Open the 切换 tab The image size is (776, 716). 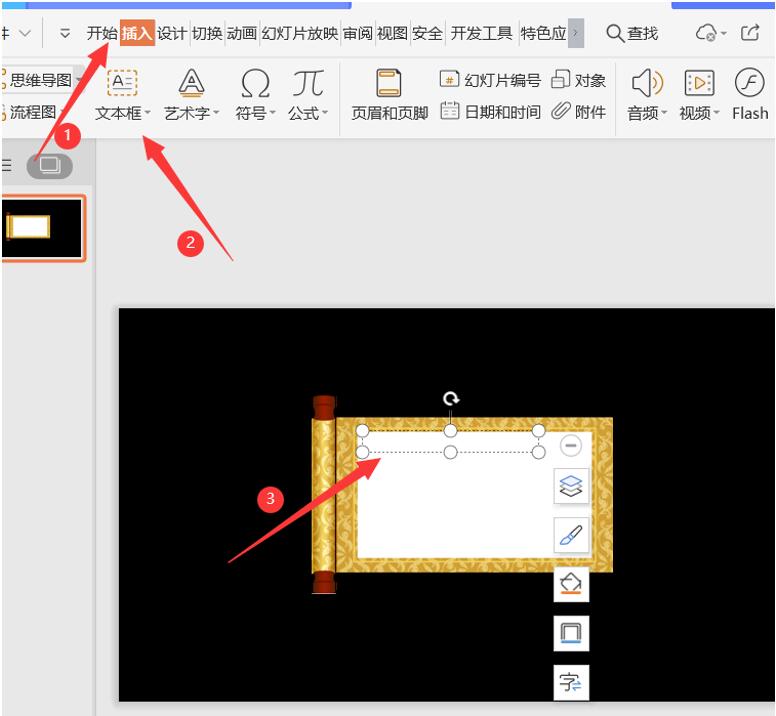[x=207, y=33]
